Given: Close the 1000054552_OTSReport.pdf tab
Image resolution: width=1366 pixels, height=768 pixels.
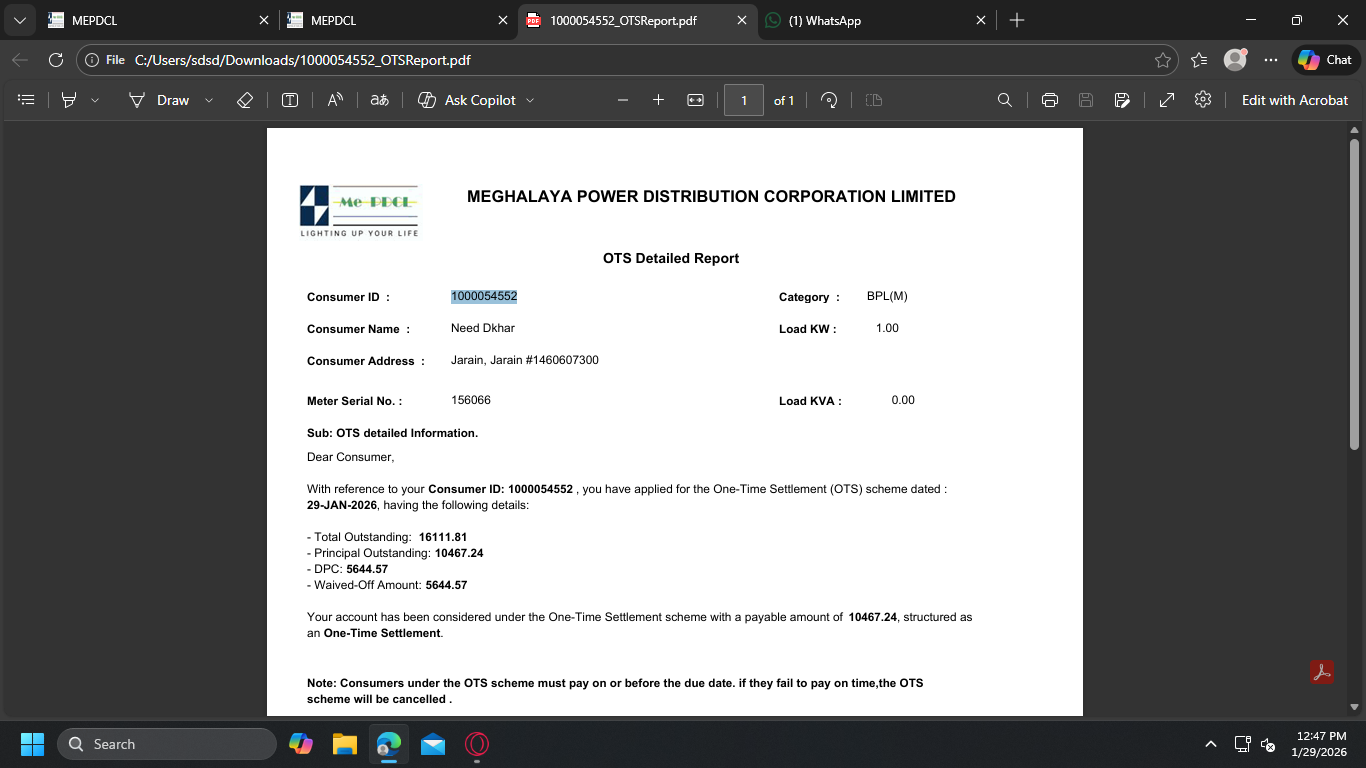Looking at the screenshot, I should click(741, 20).
